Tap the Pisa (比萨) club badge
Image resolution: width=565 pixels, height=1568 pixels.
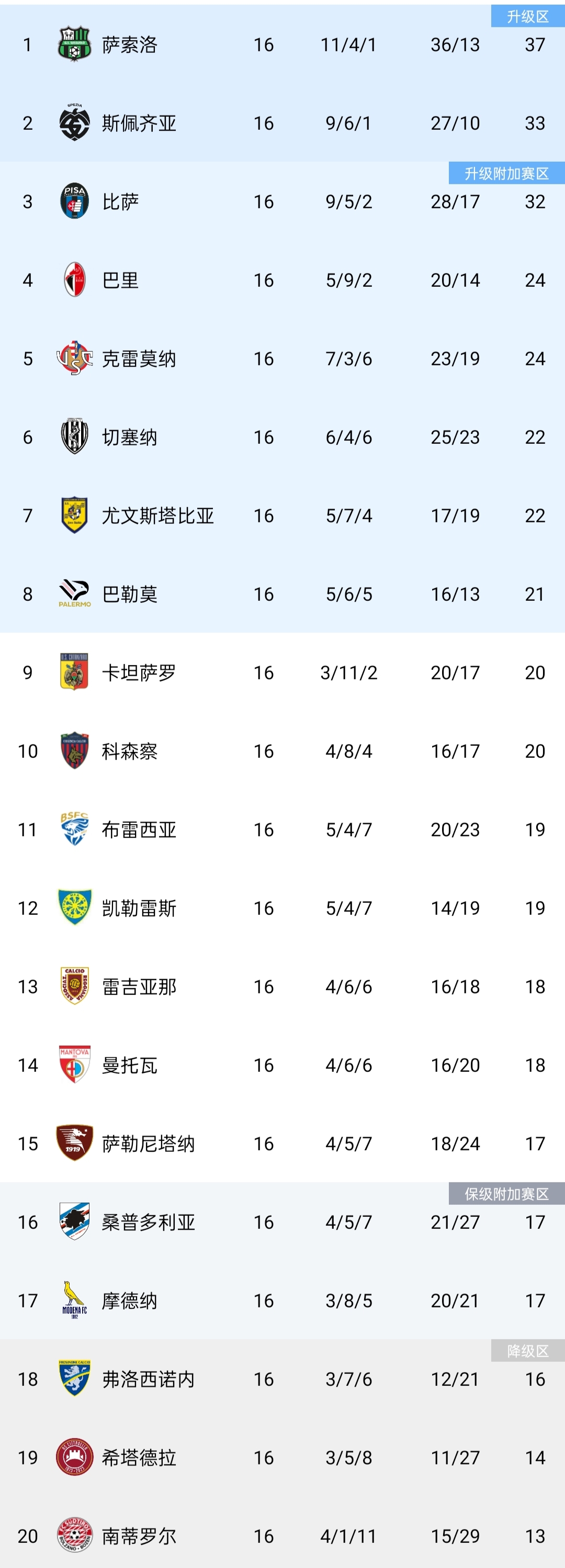(x=74, y=201)
